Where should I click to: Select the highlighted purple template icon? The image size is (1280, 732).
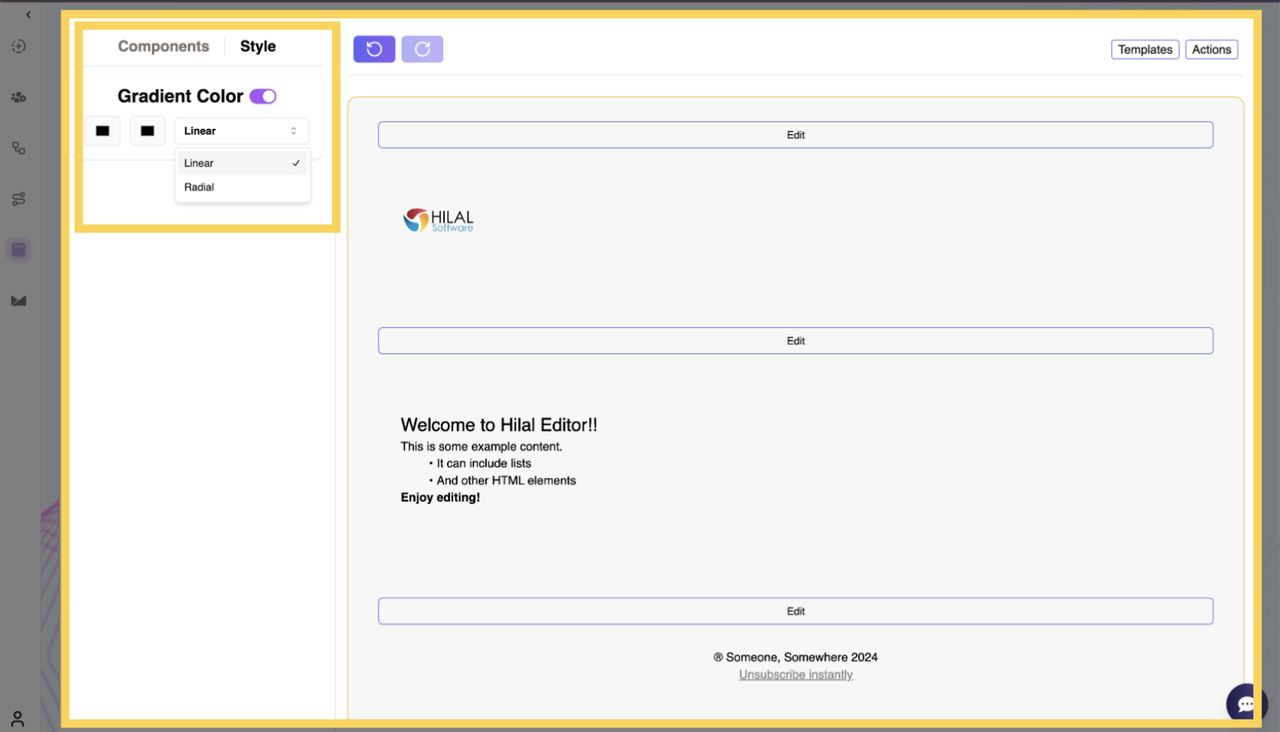[x=18, y=249]
